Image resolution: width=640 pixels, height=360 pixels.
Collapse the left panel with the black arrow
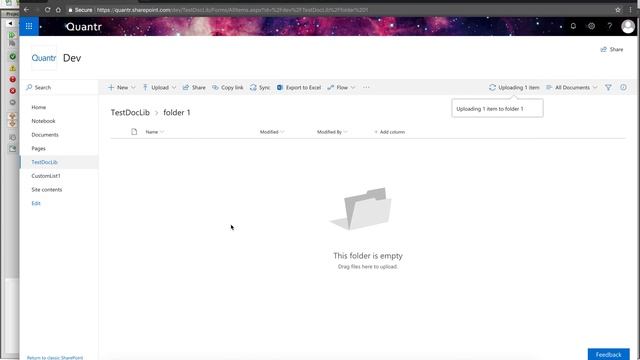(x=10, y=24)
